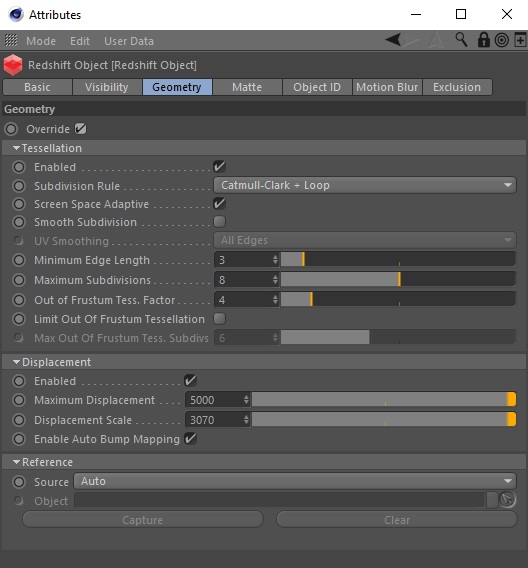Image resolution: width=528 pixels, height=568 pixels.
Task: Switch to the Object ID tab
Action: [317, 87]
